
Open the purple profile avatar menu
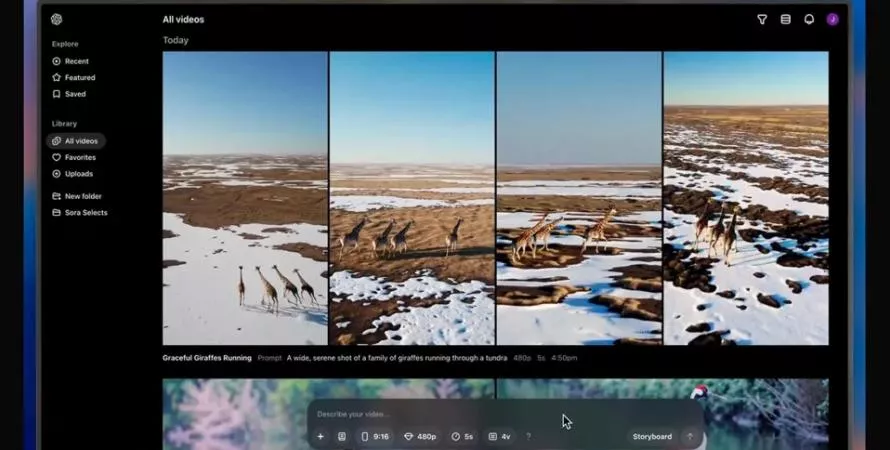[x=832, y=19]
